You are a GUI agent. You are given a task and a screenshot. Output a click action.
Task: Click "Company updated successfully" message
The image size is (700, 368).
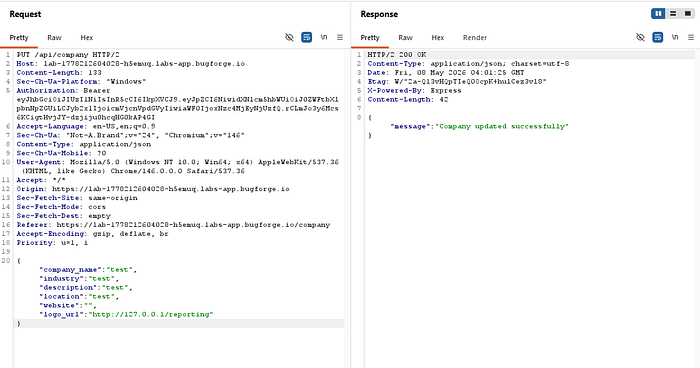tap(502, 126)
